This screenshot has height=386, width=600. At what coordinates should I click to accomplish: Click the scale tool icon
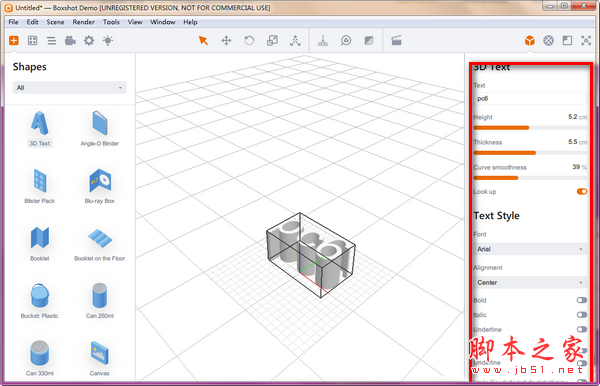tap(272, 40)
